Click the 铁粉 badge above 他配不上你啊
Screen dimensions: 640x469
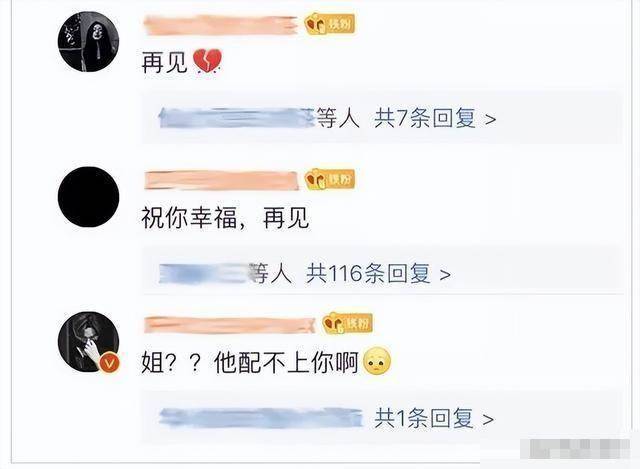pyautogui.click(x=348, y=324)
